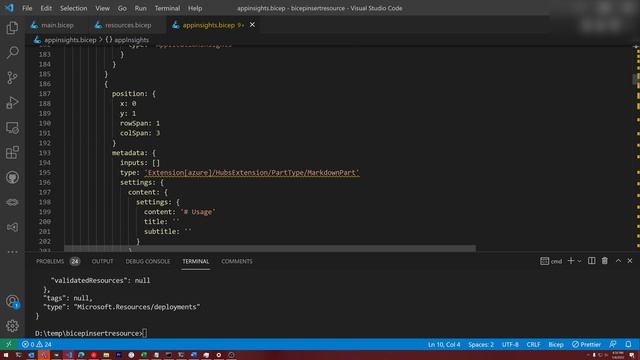Image resolution: width=640 pixels, height=360 pixels.
Task: Show additional views via the ellipsis icon
Action: pos(12,252)
